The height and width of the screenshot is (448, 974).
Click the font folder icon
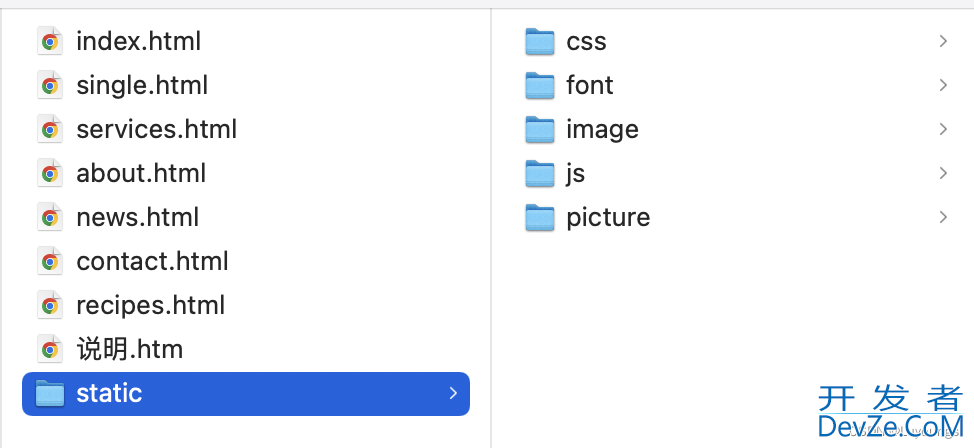click(539, 86)
